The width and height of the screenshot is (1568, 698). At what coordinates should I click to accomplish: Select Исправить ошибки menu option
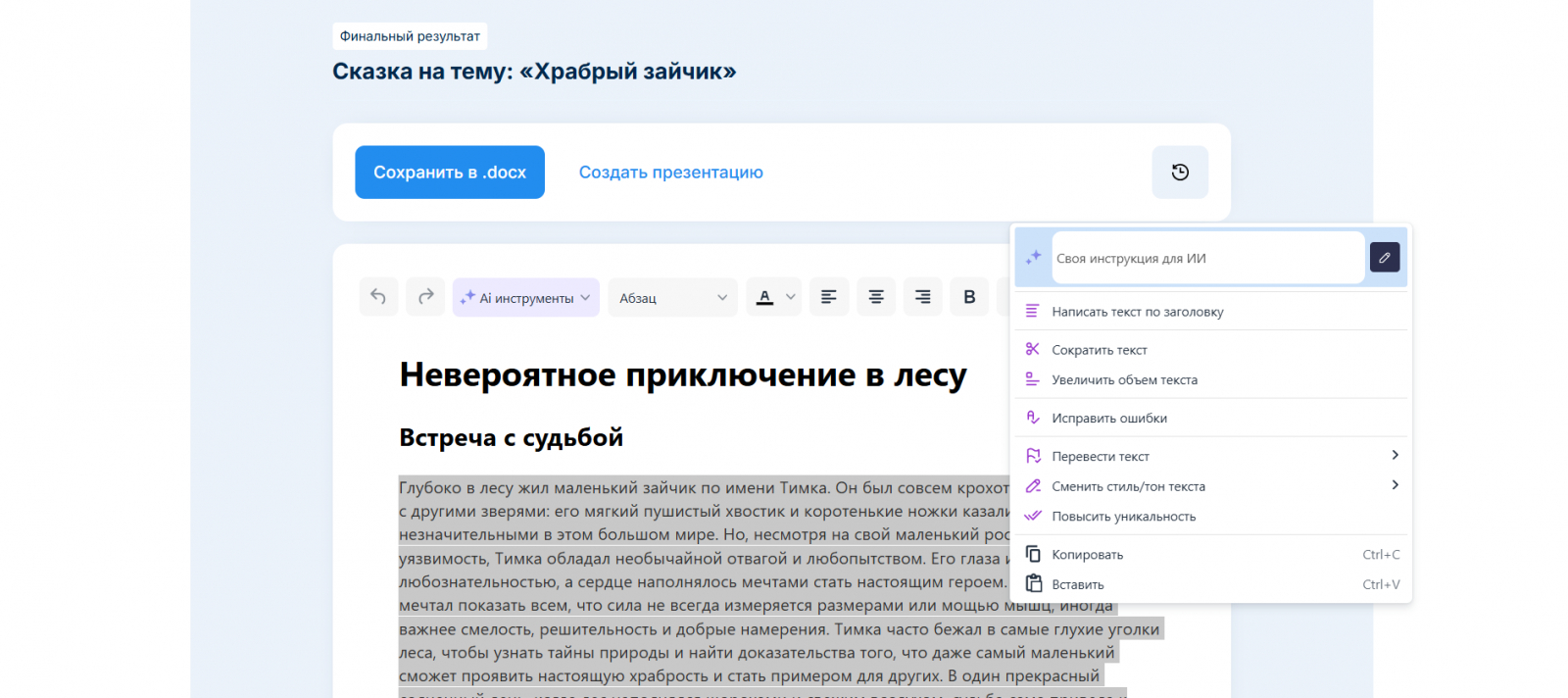[1108, 419]
